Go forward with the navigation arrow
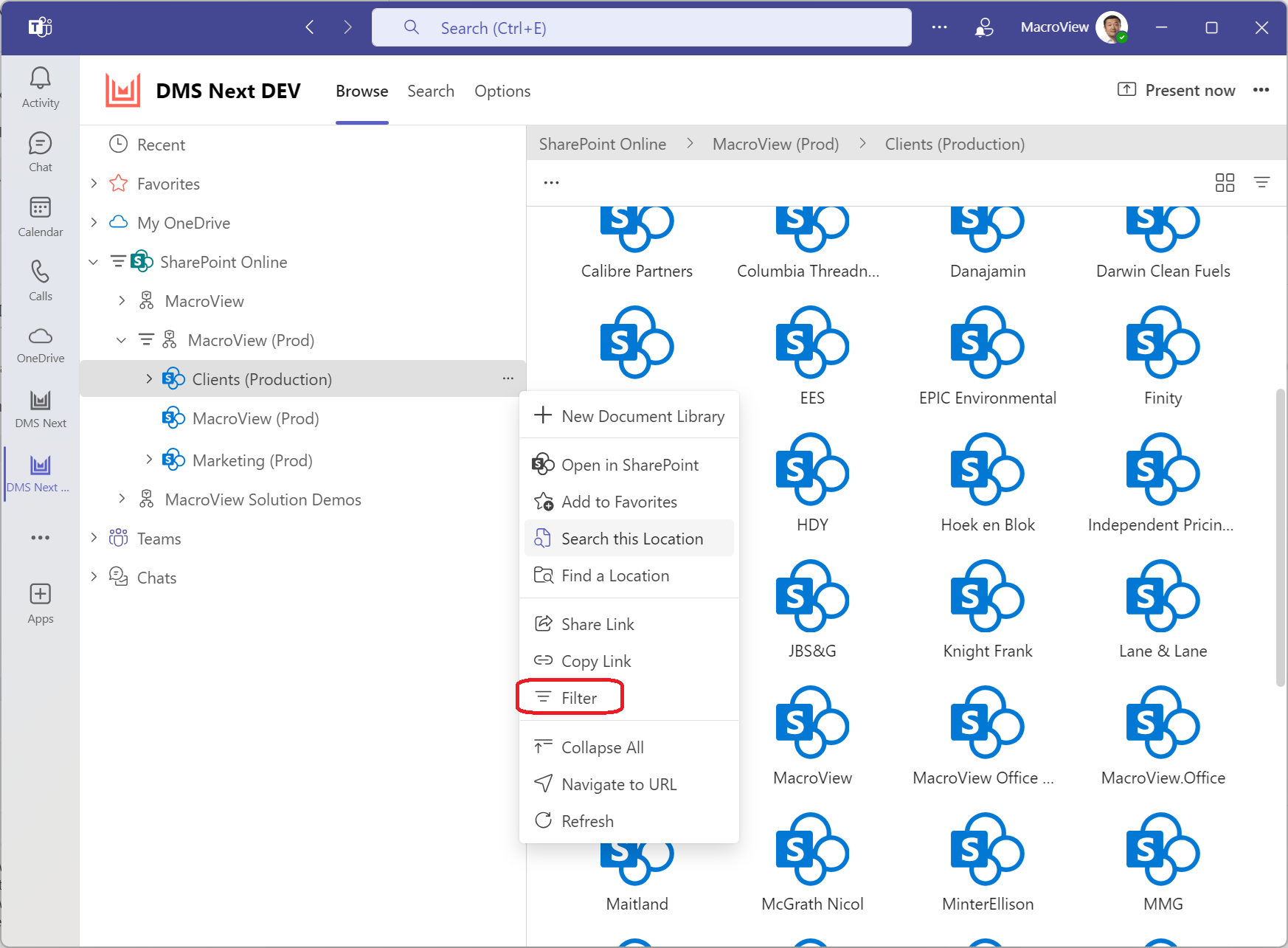Screen dimensions: 1288x948 click(347, 27)
